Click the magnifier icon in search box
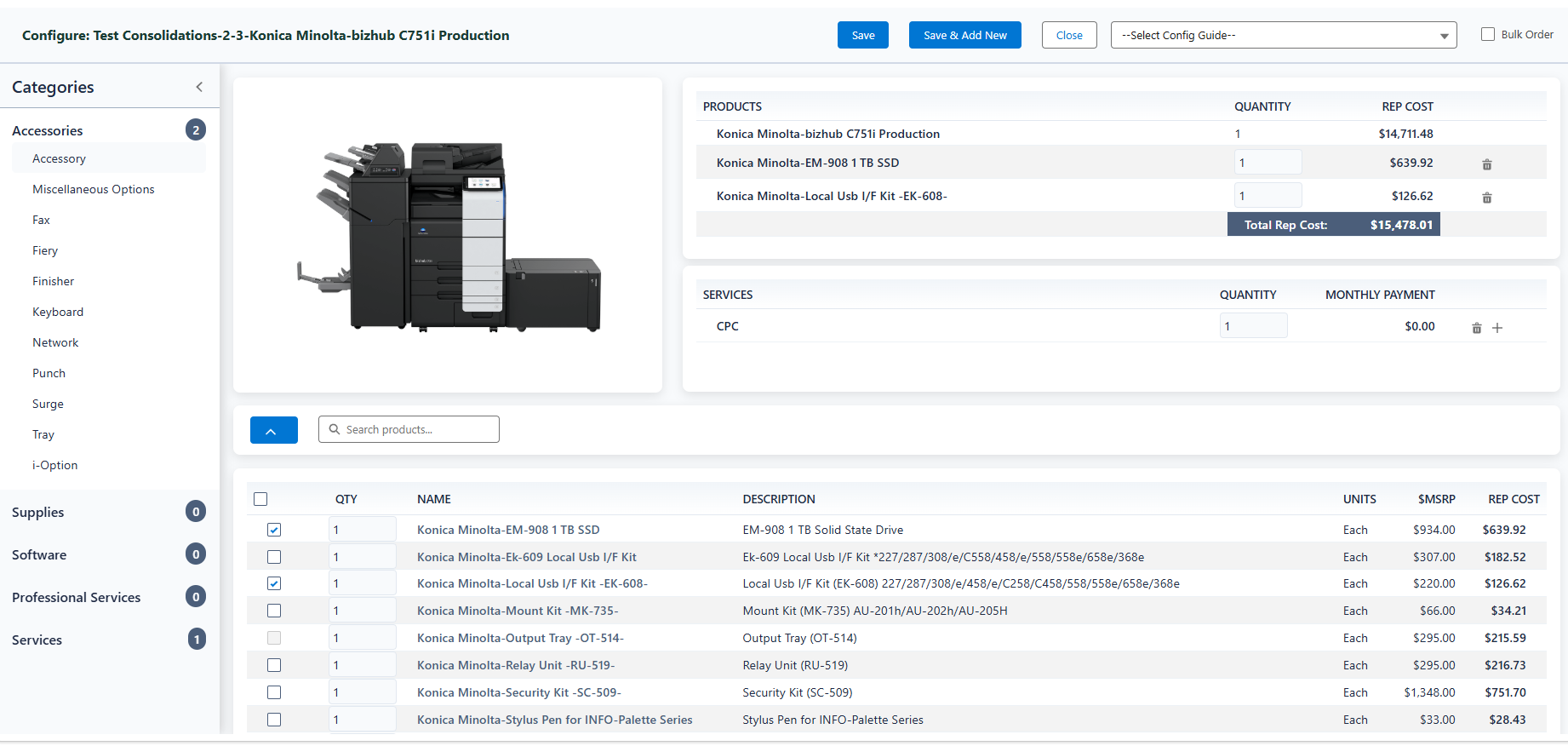This screenshot has width=1568, height=746. pos(335,429)
